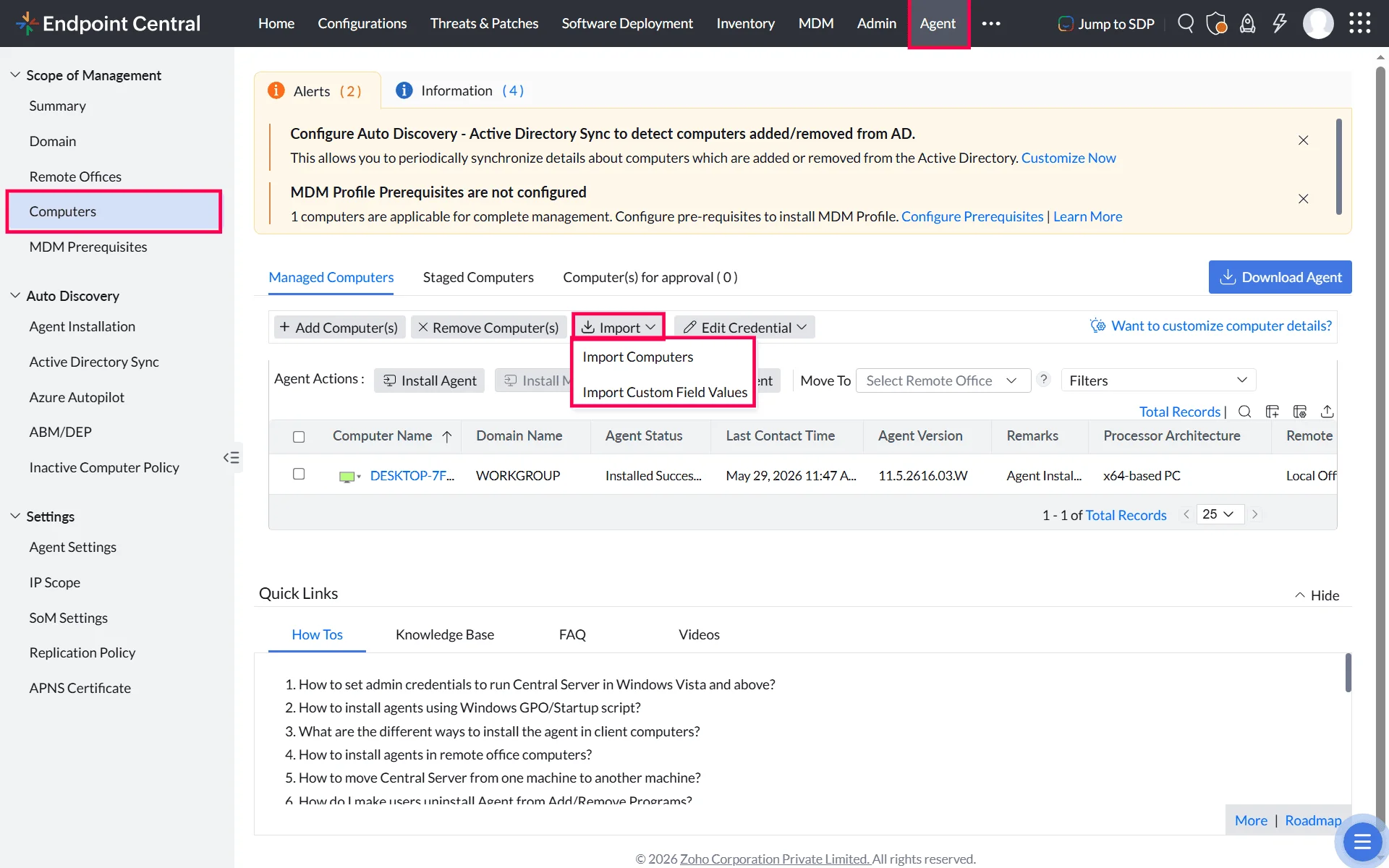The width and height of the screenshot is (1389, 868).
Task: Go to next page of records
Action: pyautogui.click(x=1255, y=514)
